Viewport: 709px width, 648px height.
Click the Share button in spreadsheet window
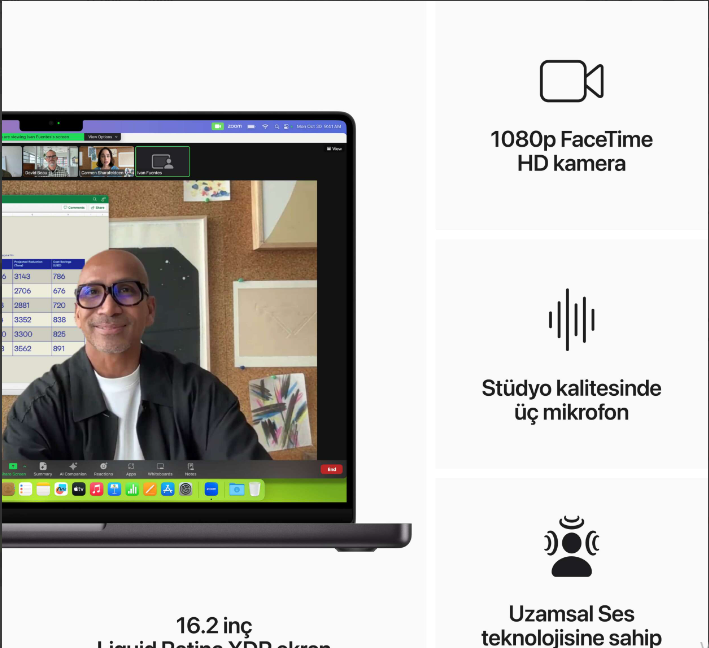(97, 207)
